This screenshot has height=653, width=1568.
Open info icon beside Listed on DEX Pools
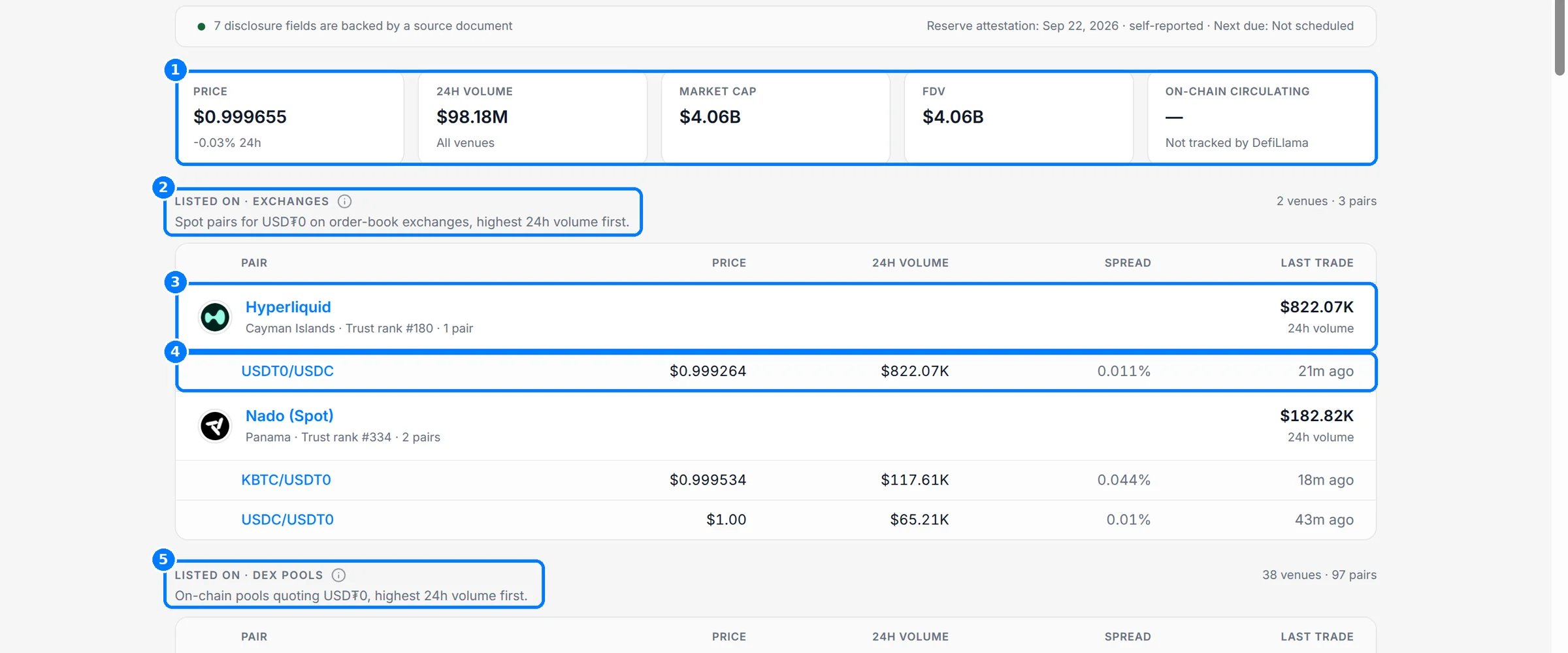(x=338, y=575)
